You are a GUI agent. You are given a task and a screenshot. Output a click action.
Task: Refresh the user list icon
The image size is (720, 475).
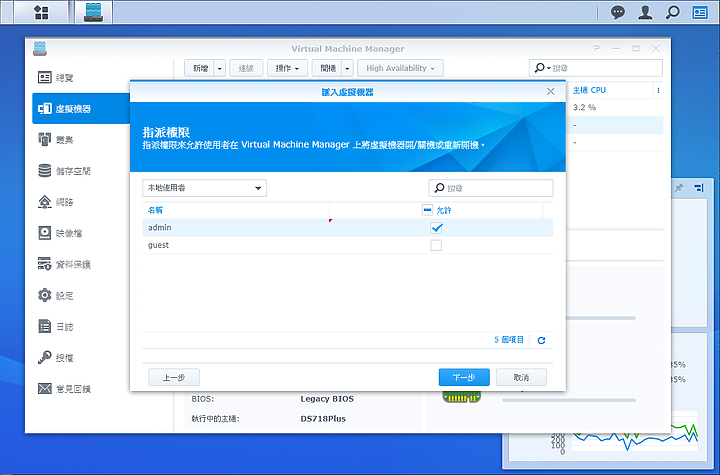541,340
